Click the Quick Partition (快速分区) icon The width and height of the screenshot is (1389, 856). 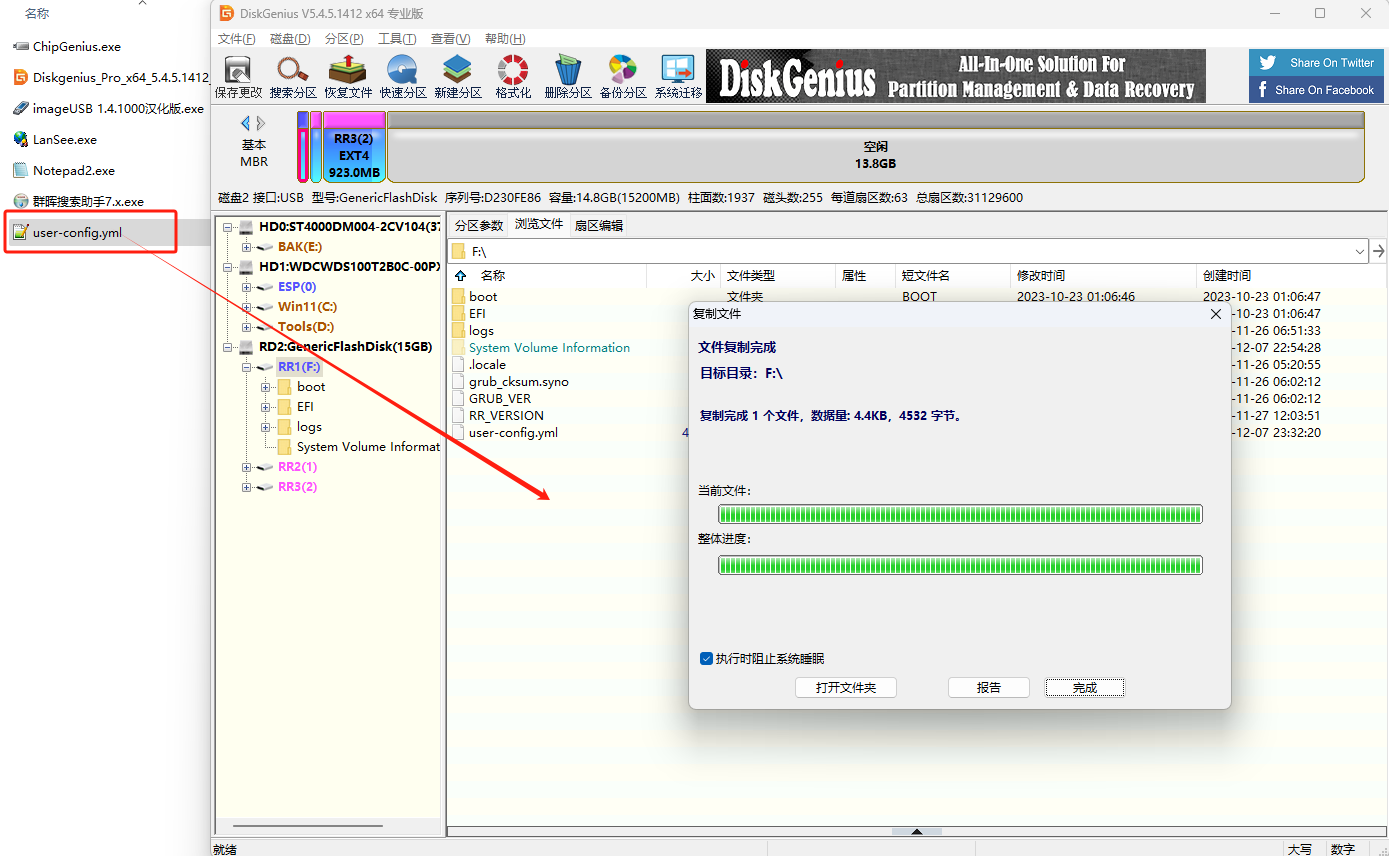pos(403,75)
